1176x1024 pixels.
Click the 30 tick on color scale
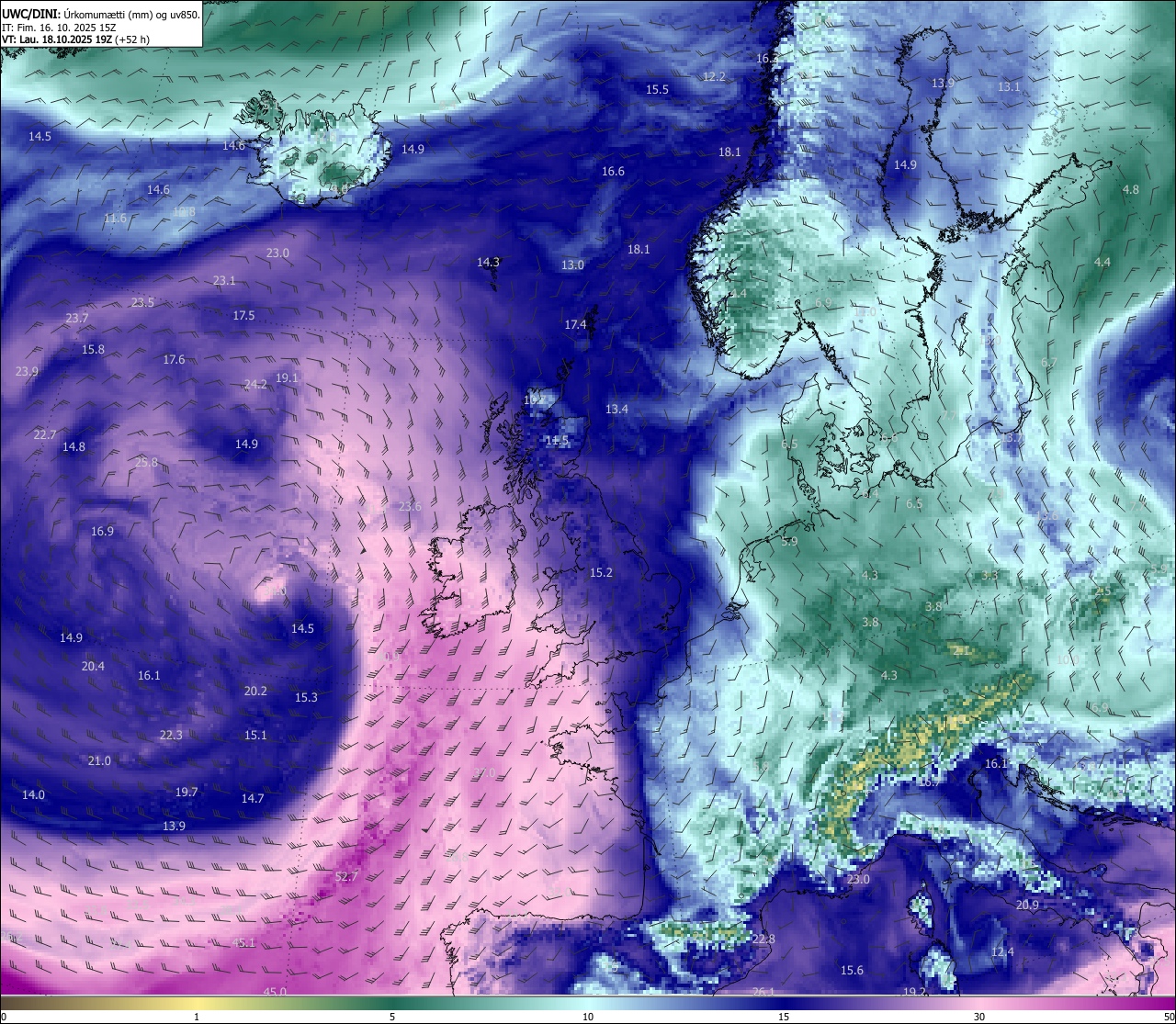pyautogui.click(x=979, y=1017)
